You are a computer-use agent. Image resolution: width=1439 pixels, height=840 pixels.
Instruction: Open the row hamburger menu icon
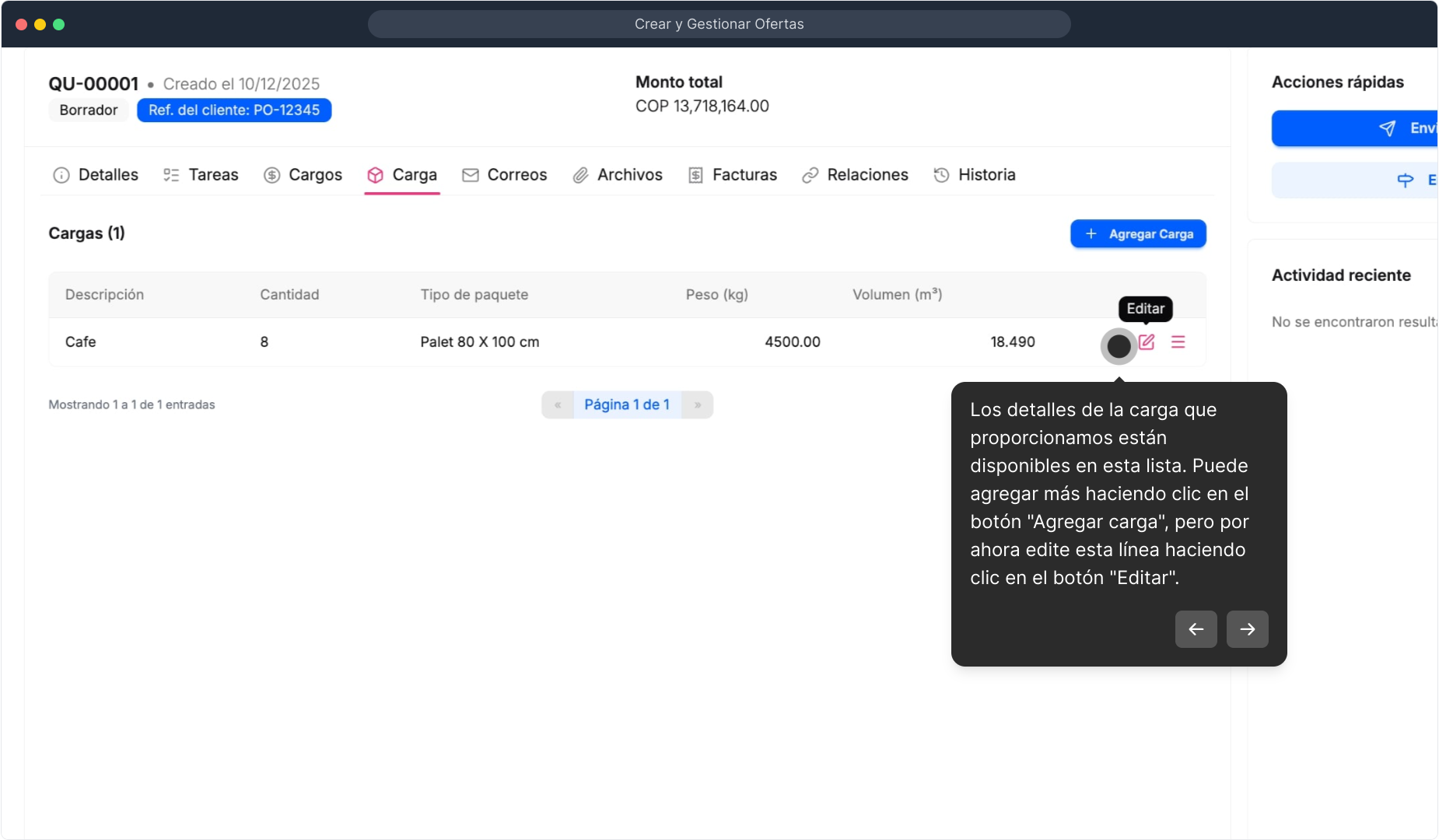pos(1178,342)
